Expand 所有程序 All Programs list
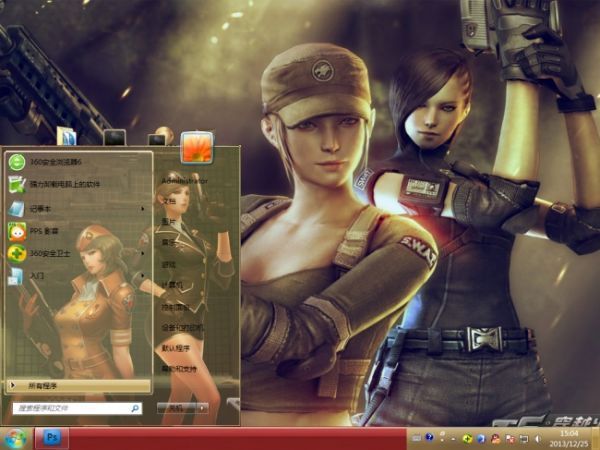Image resolution: width=600 pixels, height=450 pixels. 78,386
